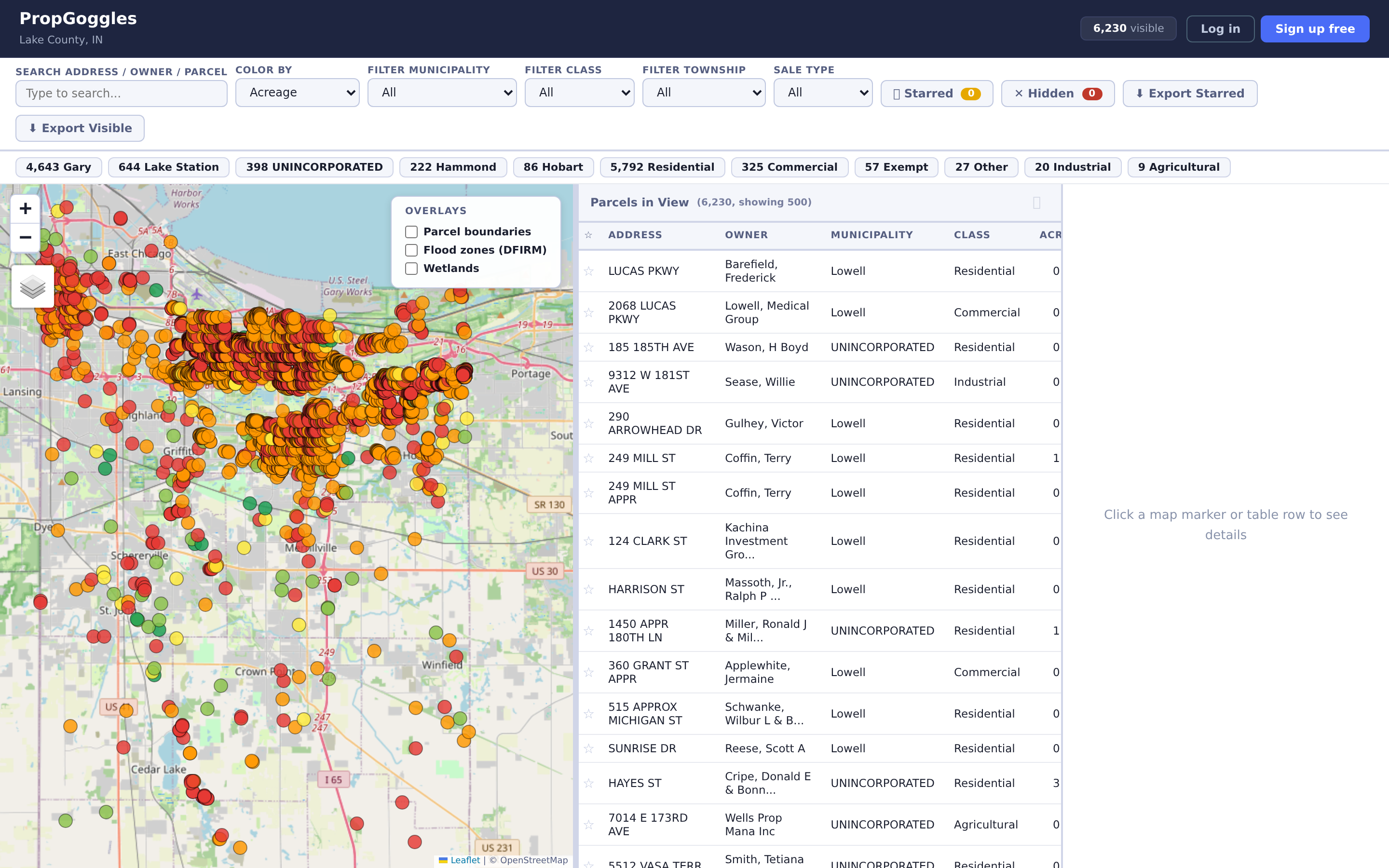Filter by 644 Lake Station chip
1389x868 pixels.
pos(169,167)
